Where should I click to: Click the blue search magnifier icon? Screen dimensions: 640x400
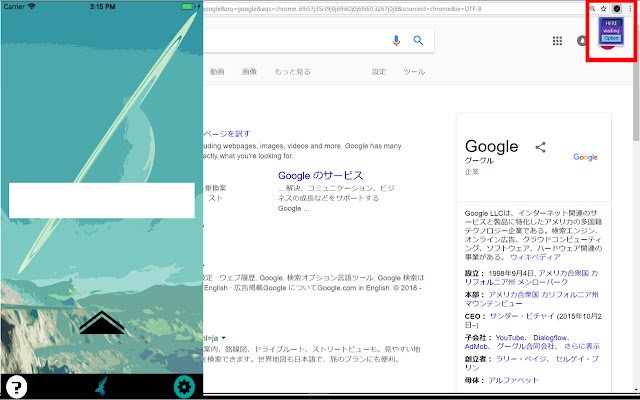coord(418,40)
